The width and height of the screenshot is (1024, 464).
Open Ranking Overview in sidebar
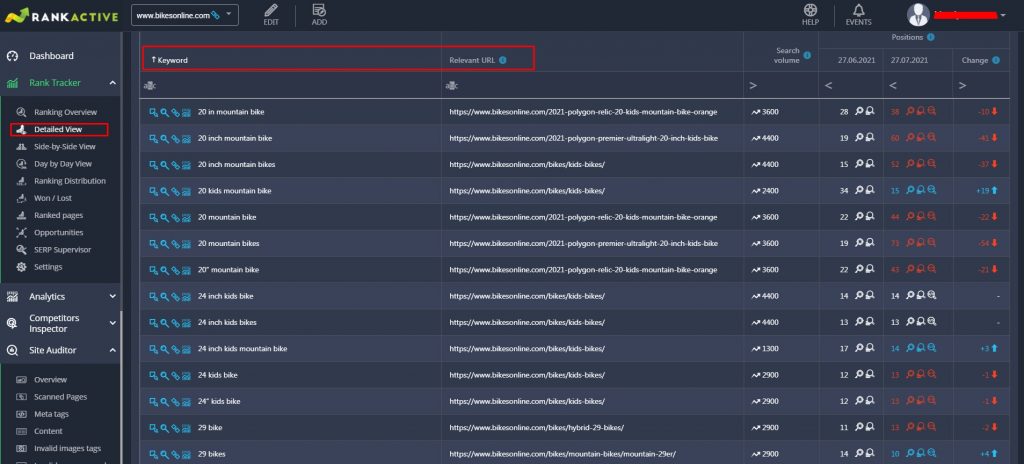point(65,112)
